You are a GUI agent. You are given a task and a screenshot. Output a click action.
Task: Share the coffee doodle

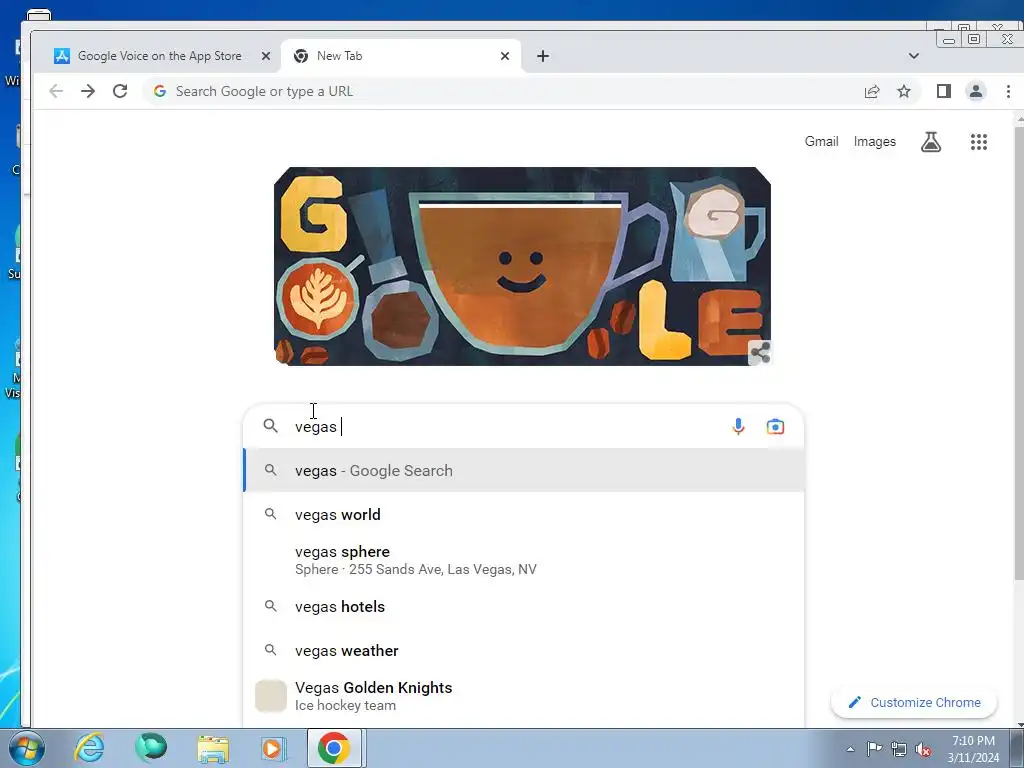coord(760,353)
